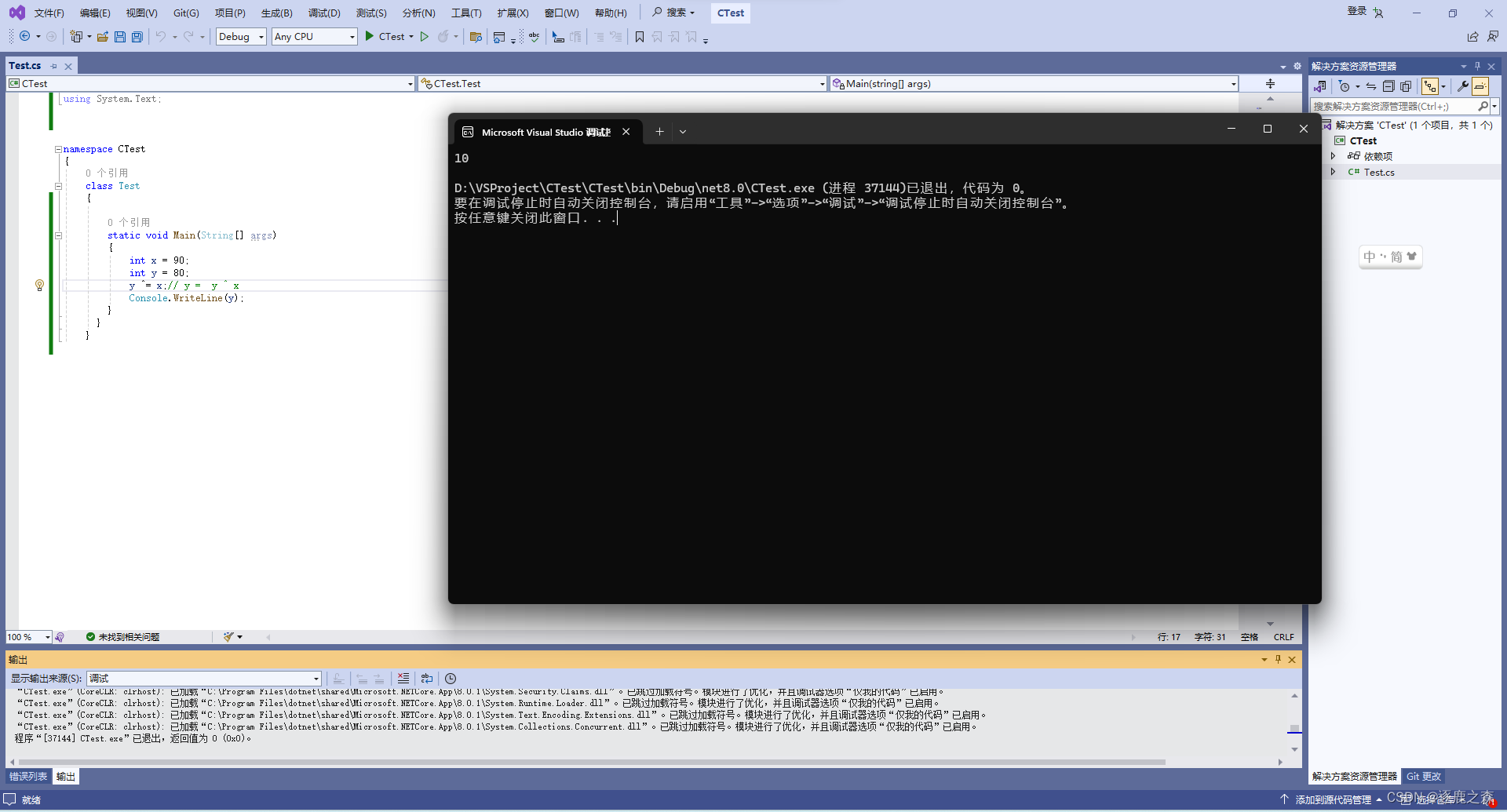Click the navigate backward arrow icon
The image size is (1507, 812).
24,37
